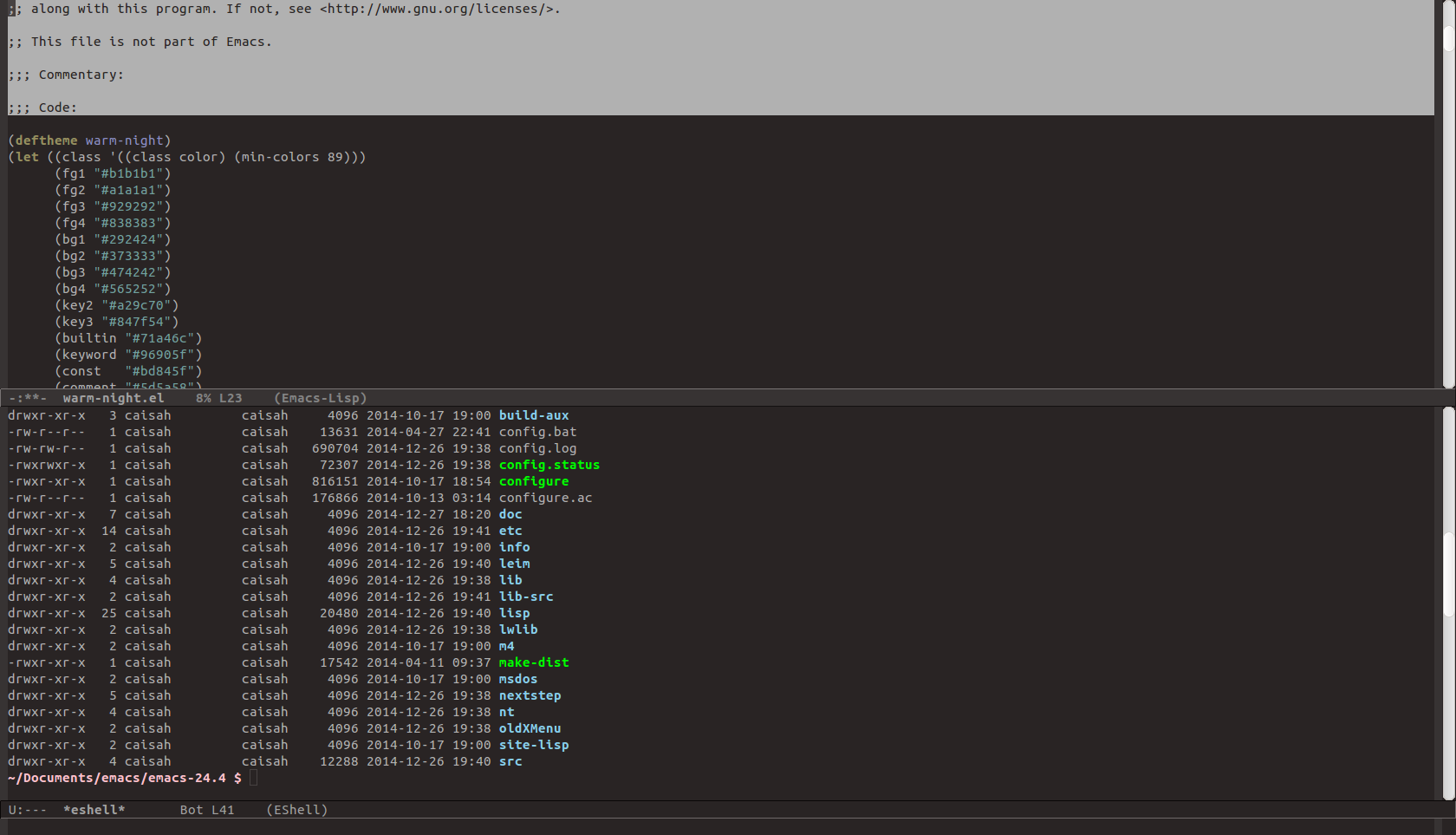Click the site-lisp directory entry
The image size is (1456, 835).
pos(534,745)
